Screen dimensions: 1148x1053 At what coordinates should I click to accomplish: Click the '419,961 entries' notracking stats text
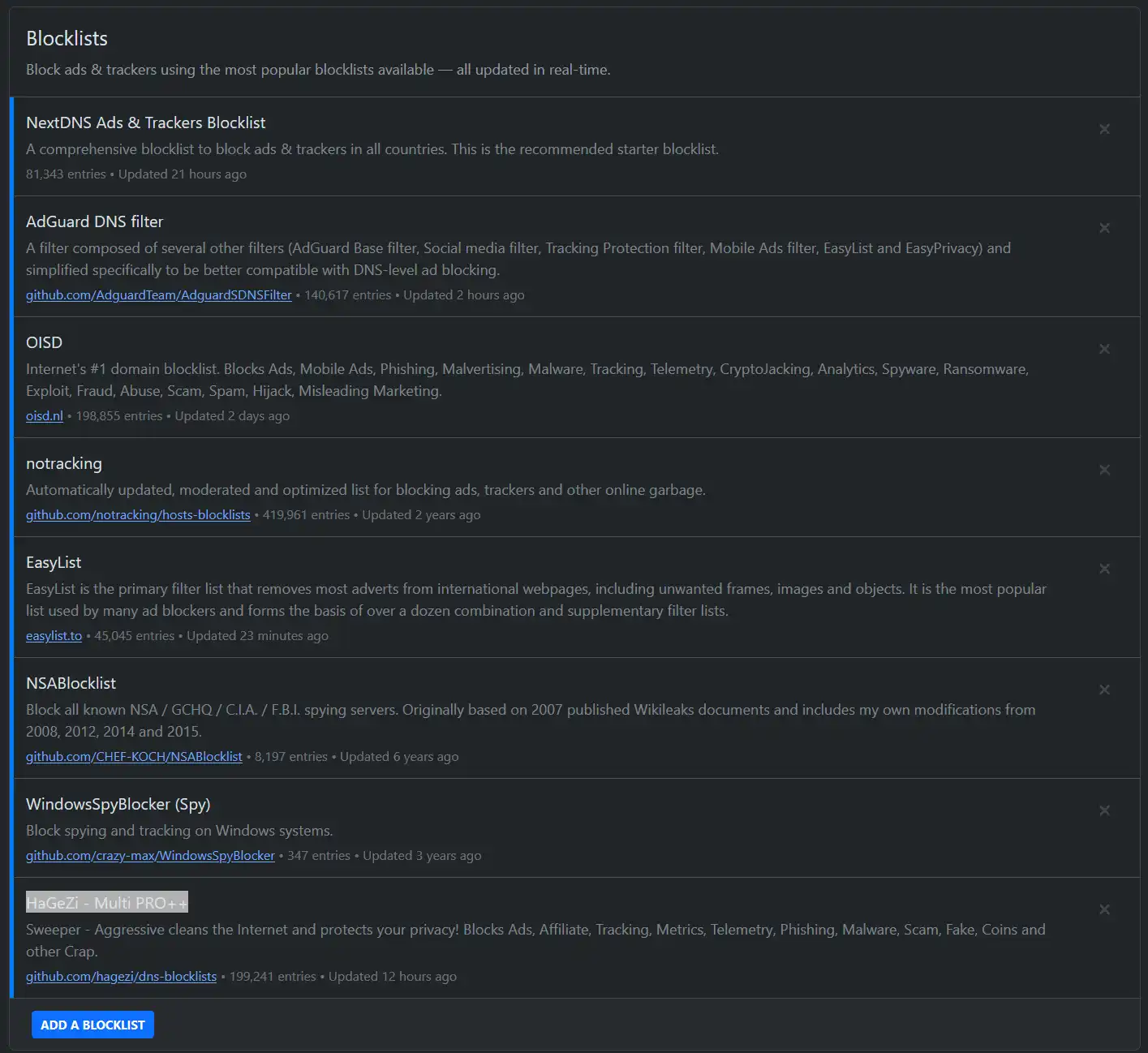coord(307,515)
